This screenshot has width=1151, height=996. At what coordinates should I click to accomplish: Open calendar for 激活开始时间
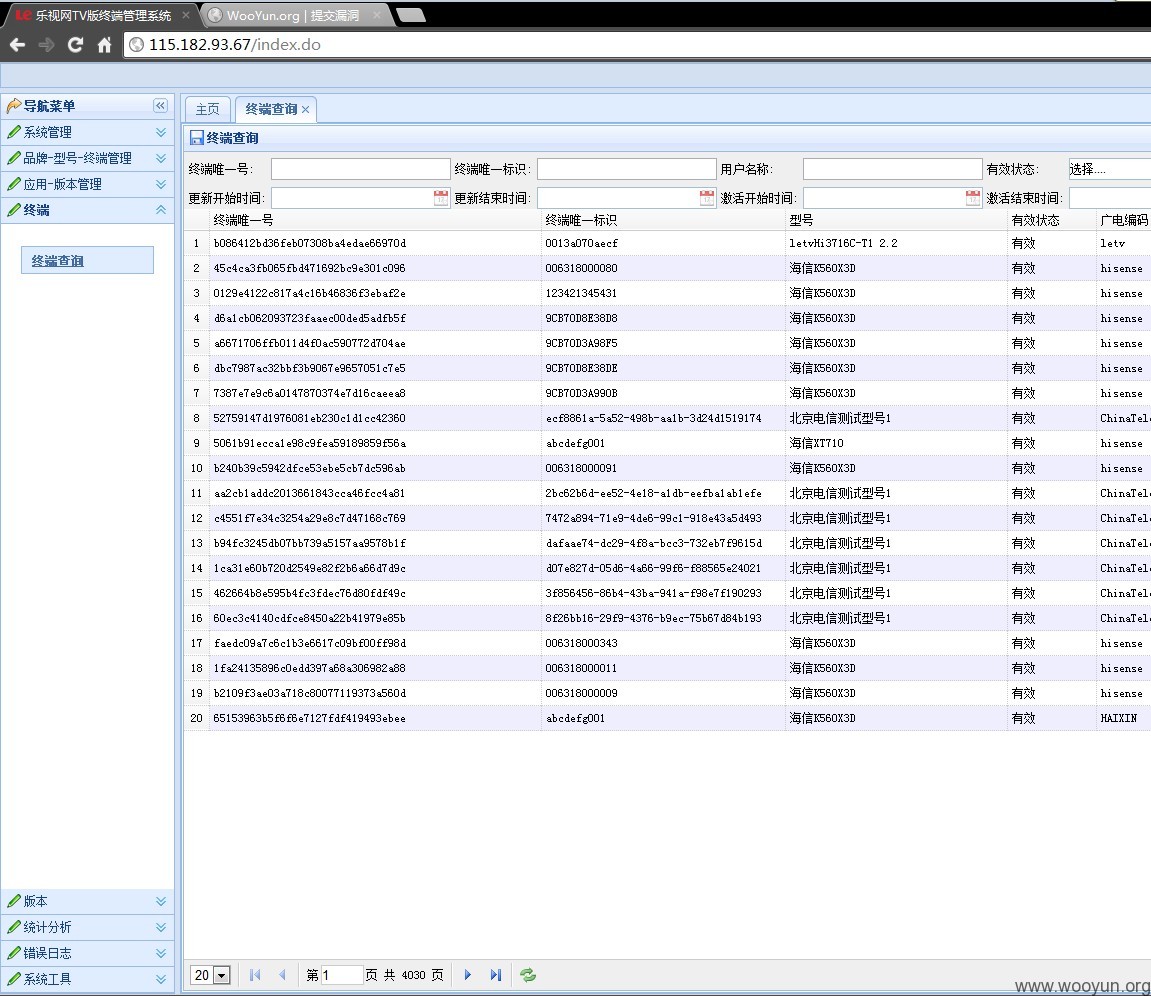[x=973, y=197]
